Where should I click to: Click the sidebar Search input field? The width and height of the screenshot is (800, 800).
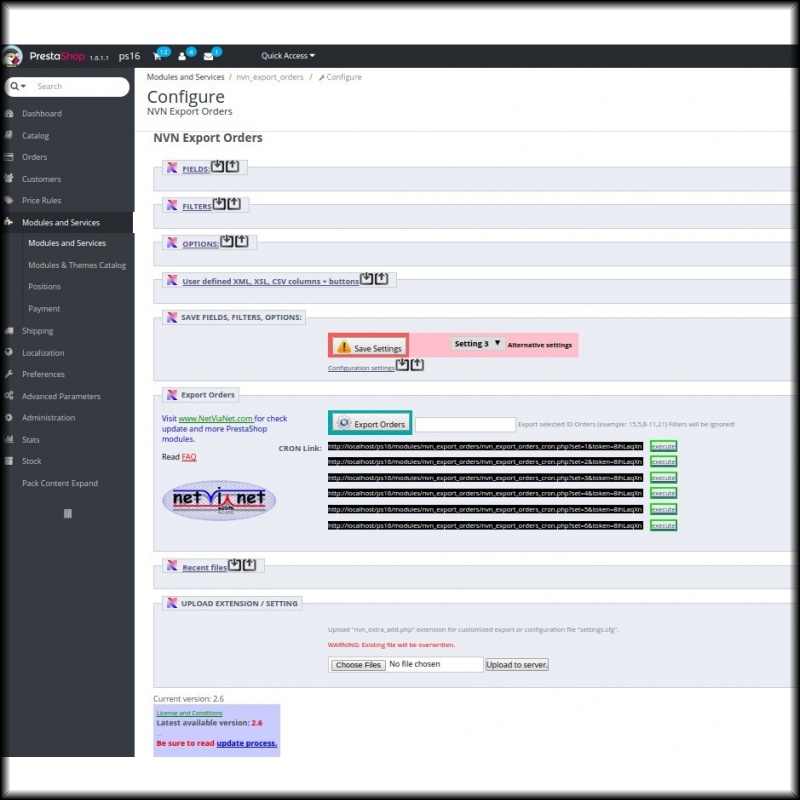pos(81,86)
